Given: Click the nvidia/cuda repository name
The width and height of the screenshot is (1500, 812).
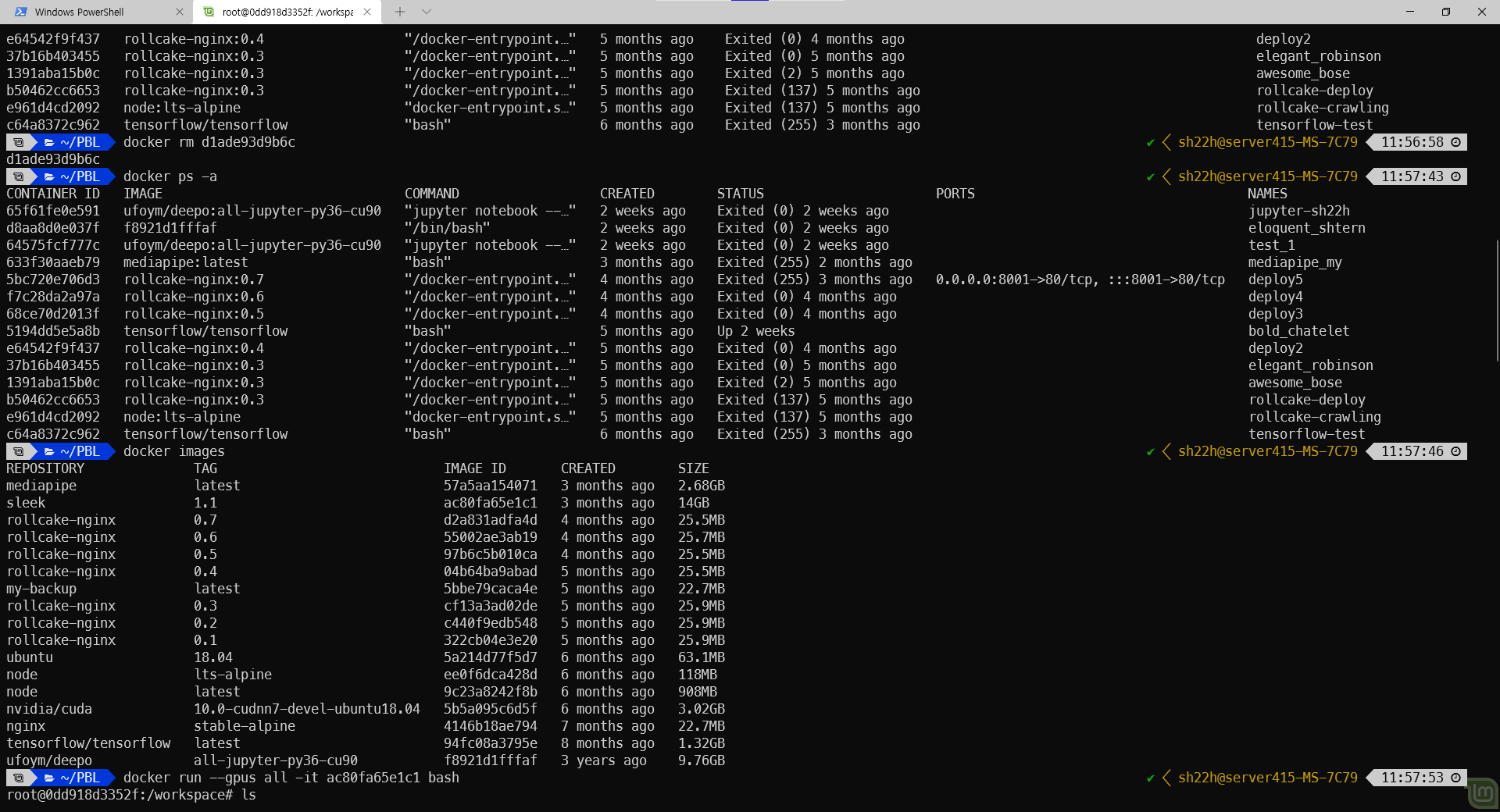Looking at the screenshot, I should (49, 709).
